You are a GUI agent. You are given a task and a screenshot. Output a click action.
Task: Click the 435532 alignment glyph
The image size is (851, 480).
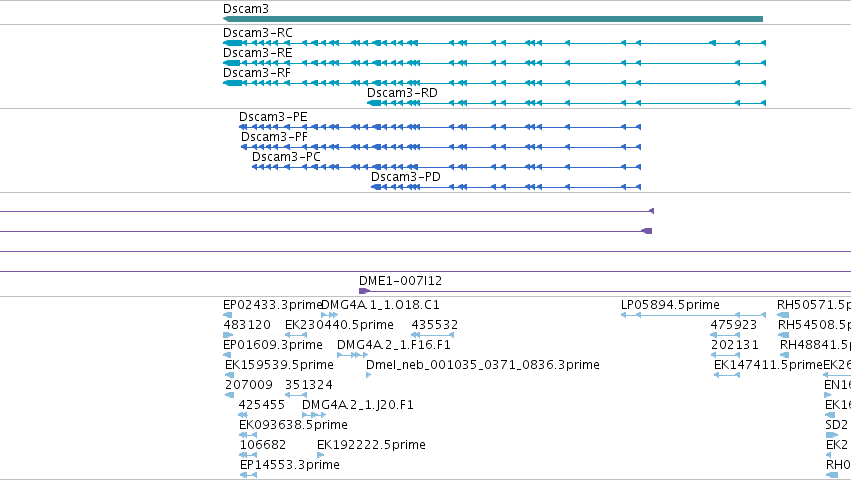click(433, 335)
